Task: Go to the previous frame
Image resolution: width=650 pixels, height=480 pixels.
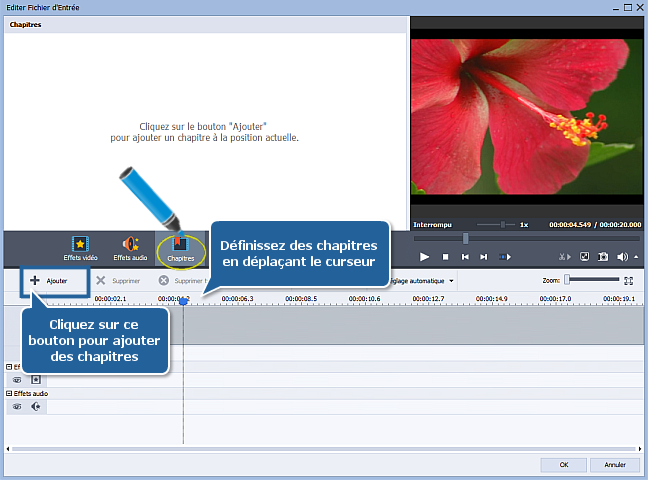Action: pos(465,257)
